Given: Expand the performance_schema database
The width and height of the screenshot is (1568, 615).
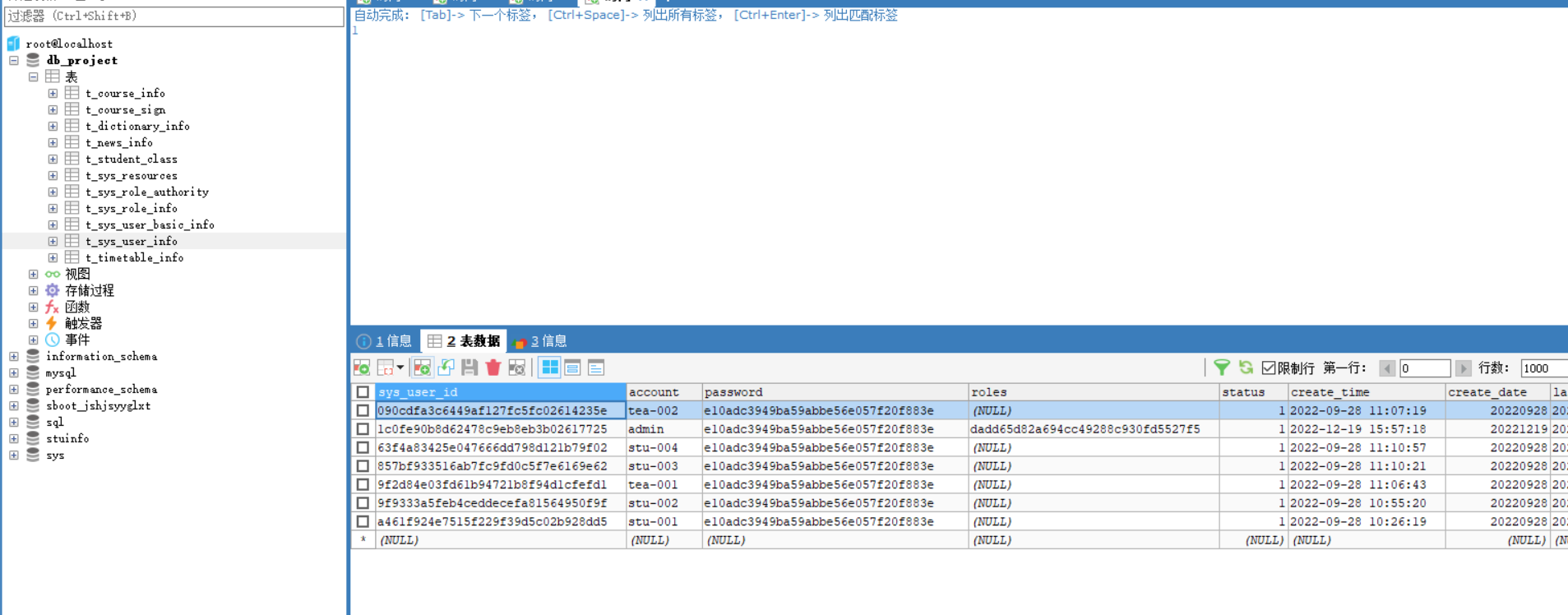Looking at the screenshot, I should click(14, 389).
